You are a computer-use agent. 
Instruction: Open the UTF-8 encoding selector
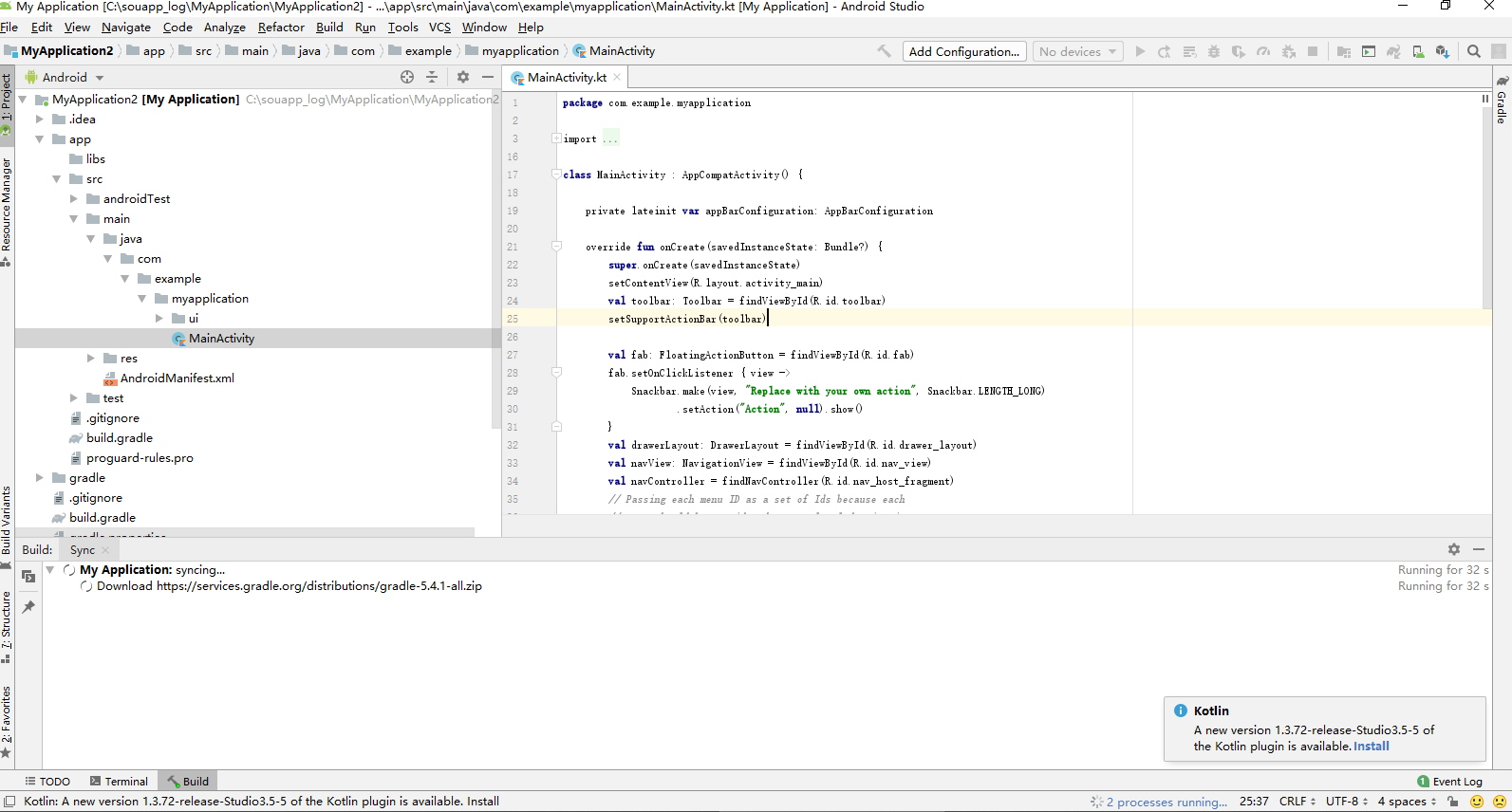(1347, 802)
